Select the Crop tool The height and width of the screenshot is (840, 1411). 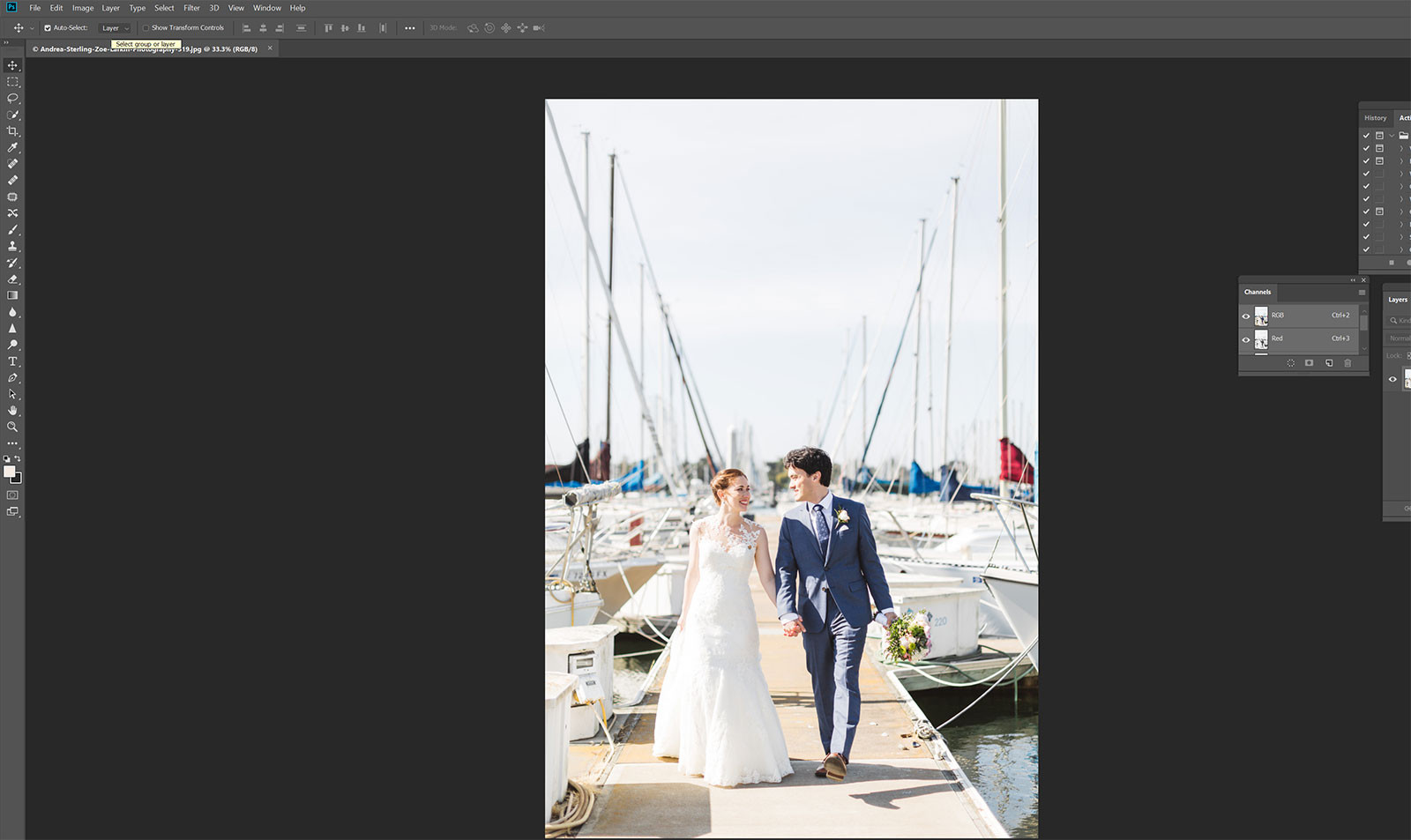coord(12,131)
